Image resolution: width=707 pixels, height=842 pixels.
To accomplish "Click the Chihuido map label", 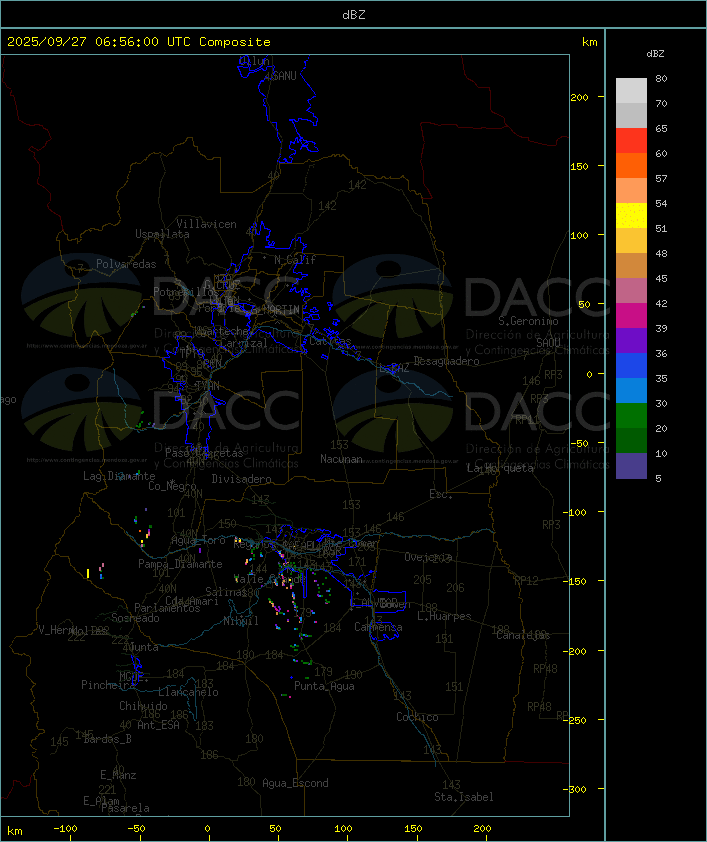I will click(x=143, y=706).
